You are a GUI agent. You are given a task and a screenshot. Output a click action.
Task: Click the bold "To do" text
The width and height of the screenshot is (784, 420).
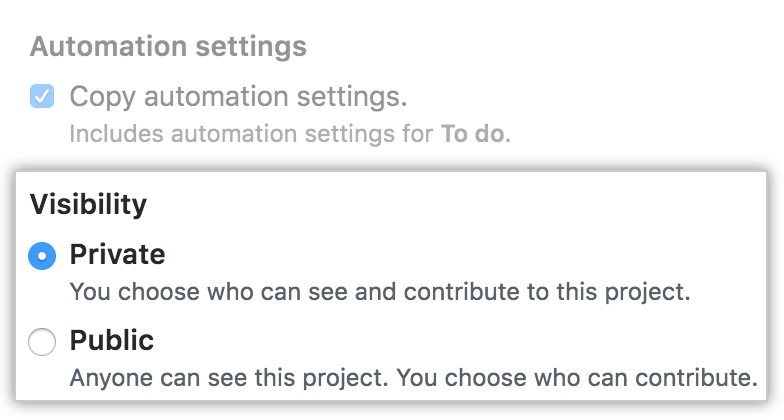(x=474, y=133)
